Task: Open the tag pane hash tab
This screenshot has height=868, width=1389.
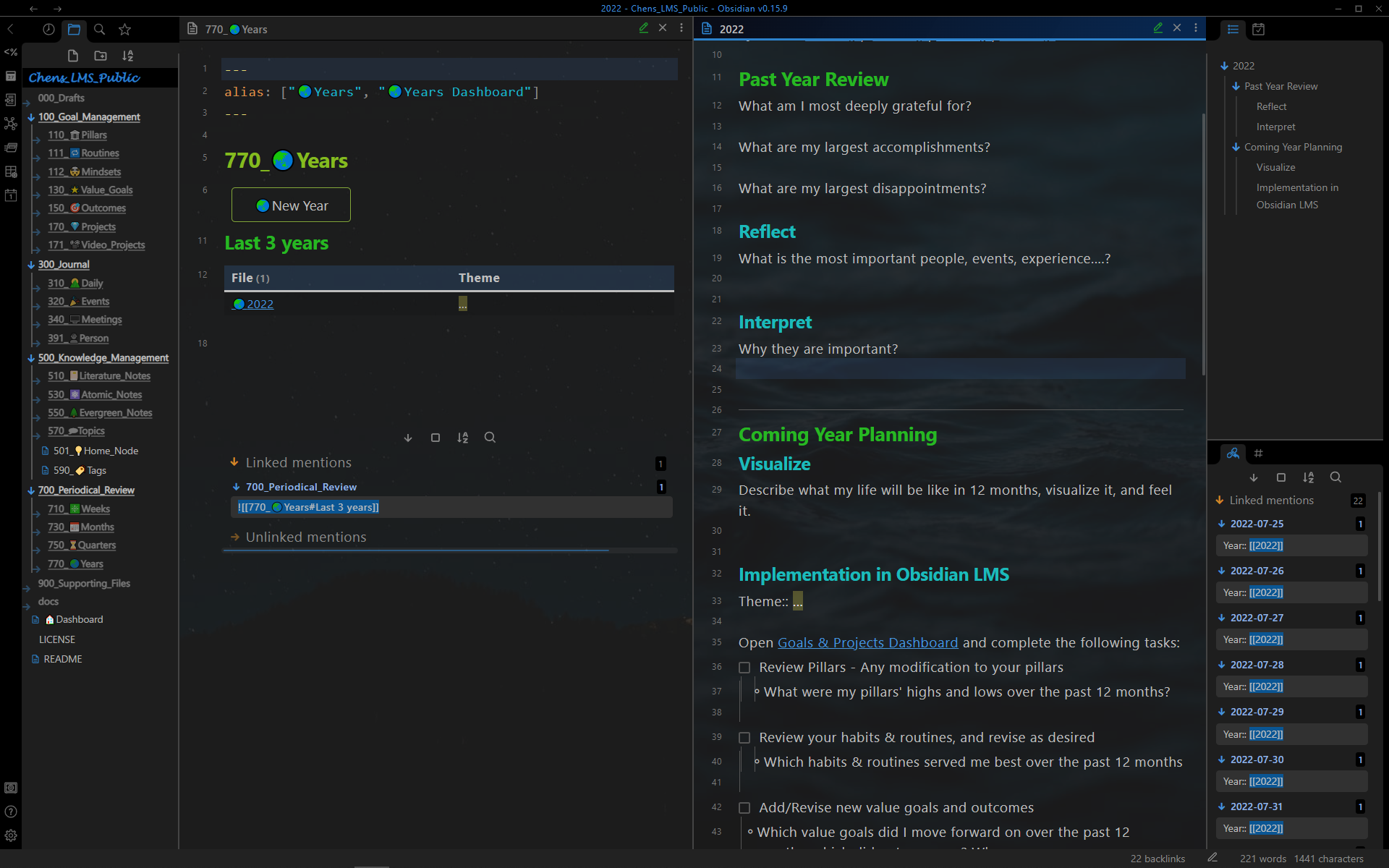Action: click(x=1259, y=454)
